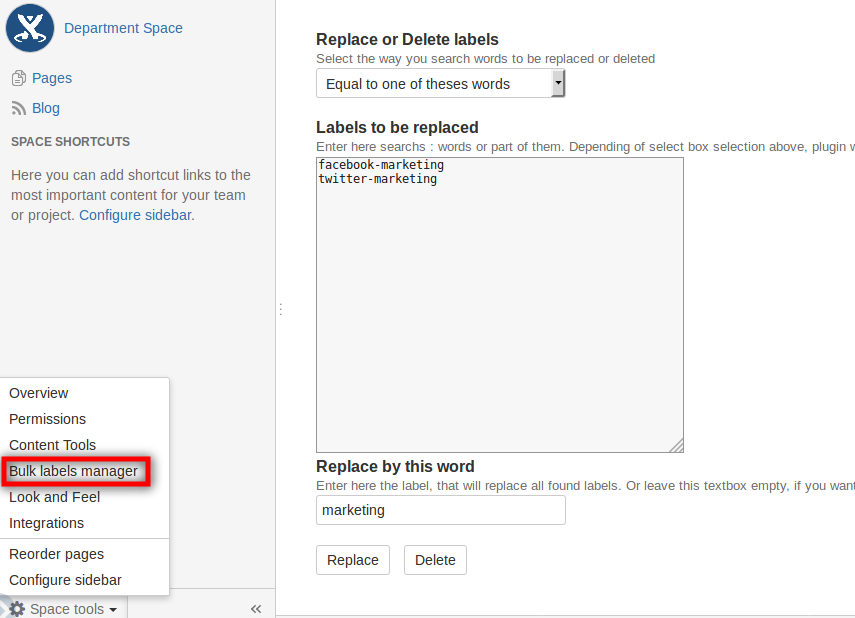Grab the textarea resize corner handle
This screenshot has width=855, height=618.
point(677,446)
